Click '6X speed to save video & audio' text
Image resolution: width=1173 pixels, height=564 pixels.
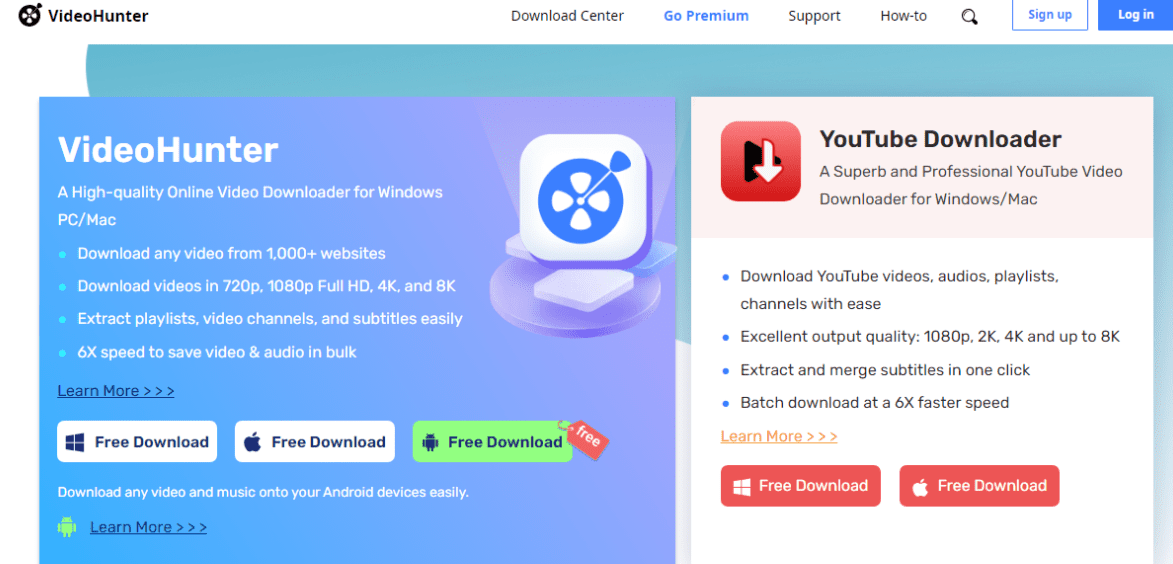(217, 352)
